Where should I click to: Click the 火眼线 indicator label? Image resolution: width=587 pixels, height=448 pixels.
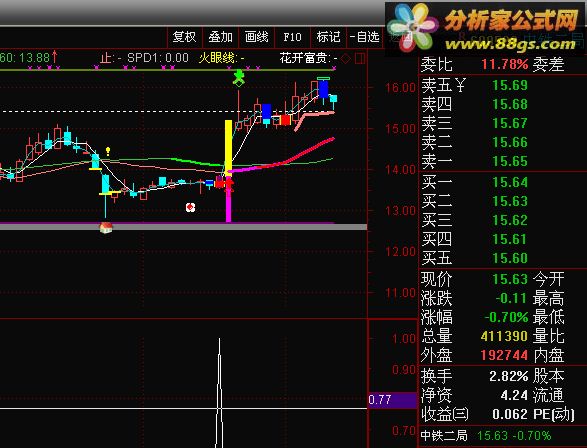point(221,58)
